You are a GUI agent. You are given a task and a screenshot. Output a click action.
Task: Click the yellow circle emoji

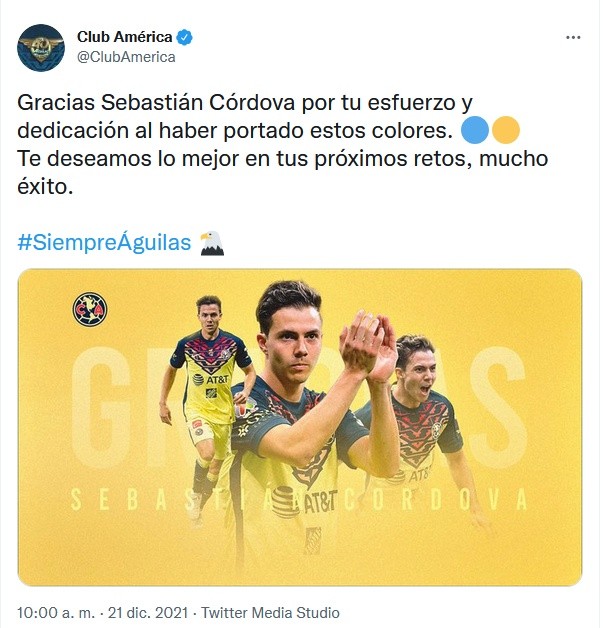(506, 130)
